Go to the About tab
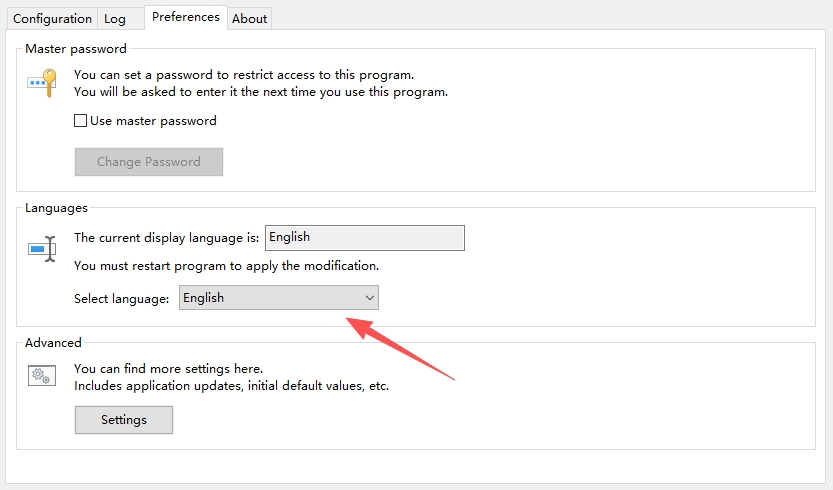 pos(249,19)
